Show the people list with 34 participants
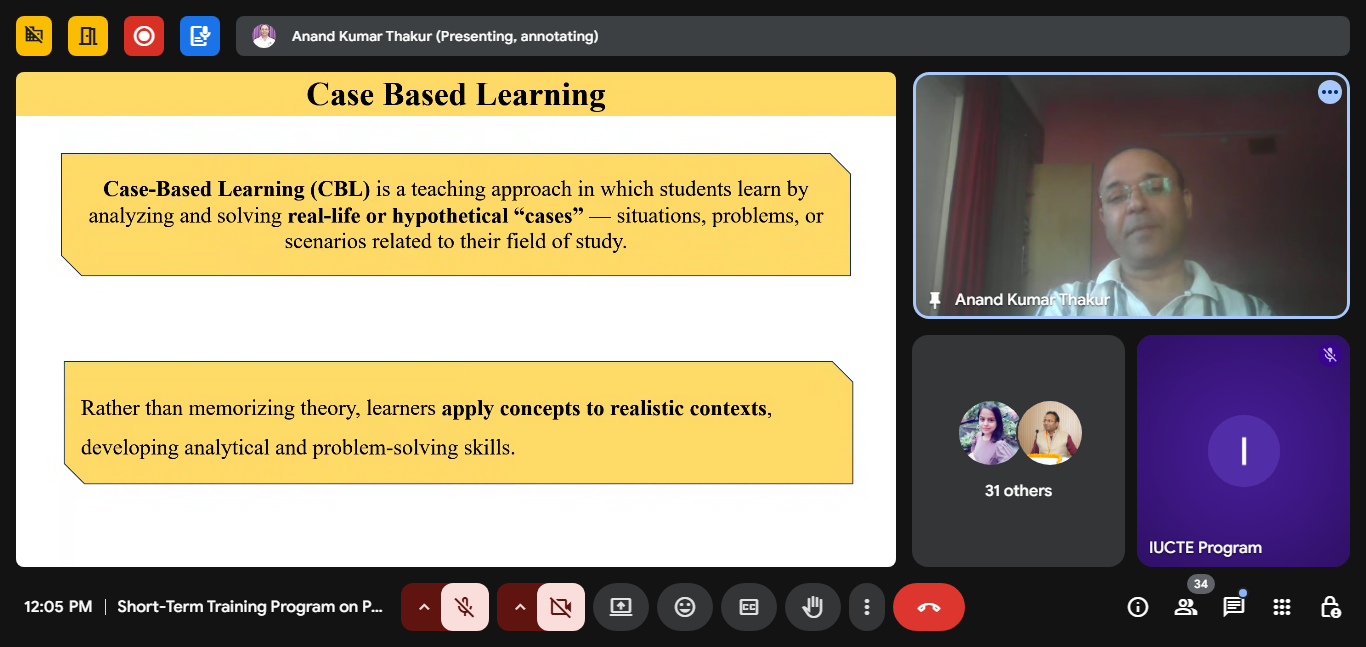The width and height of the screenshot is (1366, 647). click(1186, 607)
